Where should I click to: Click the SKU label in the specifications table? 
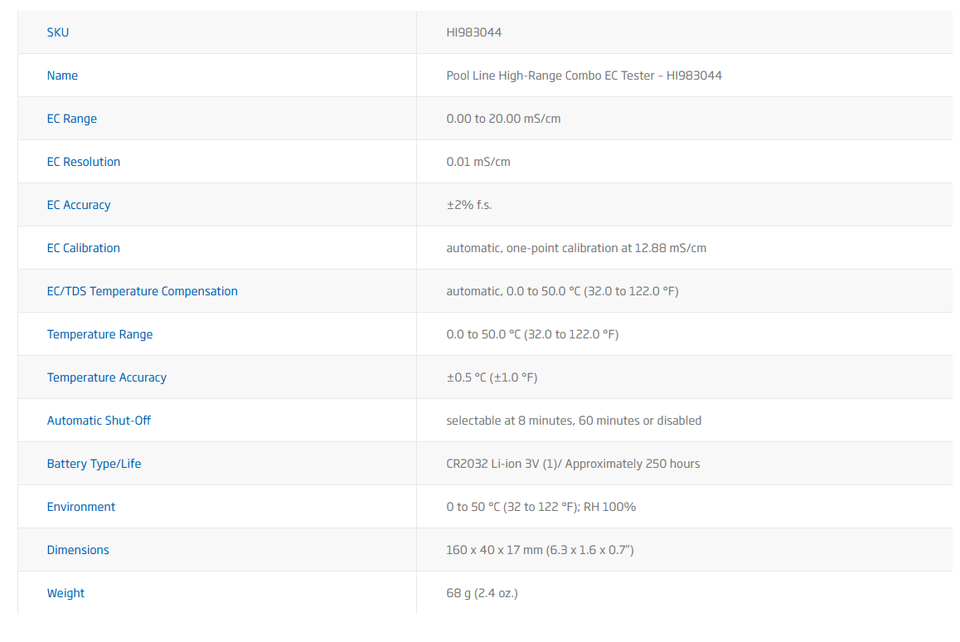tap(58, 32)
